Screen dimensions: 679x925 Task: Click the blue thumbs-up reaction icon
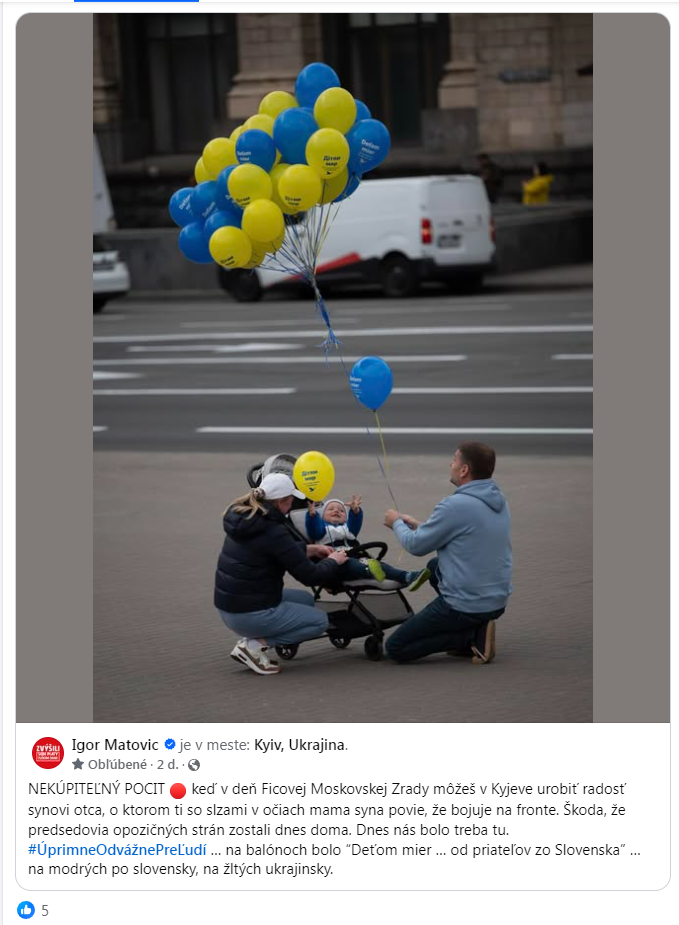[25, 910]
